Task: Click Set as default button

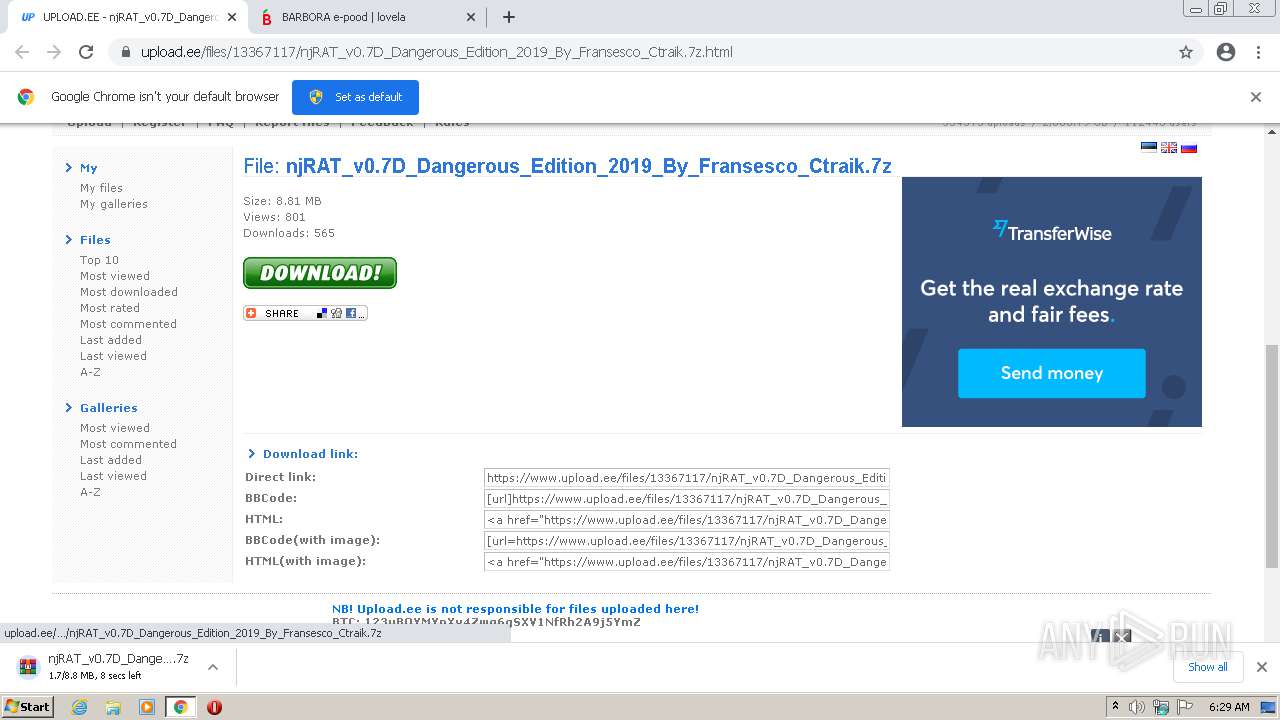Action: point(355,97)
